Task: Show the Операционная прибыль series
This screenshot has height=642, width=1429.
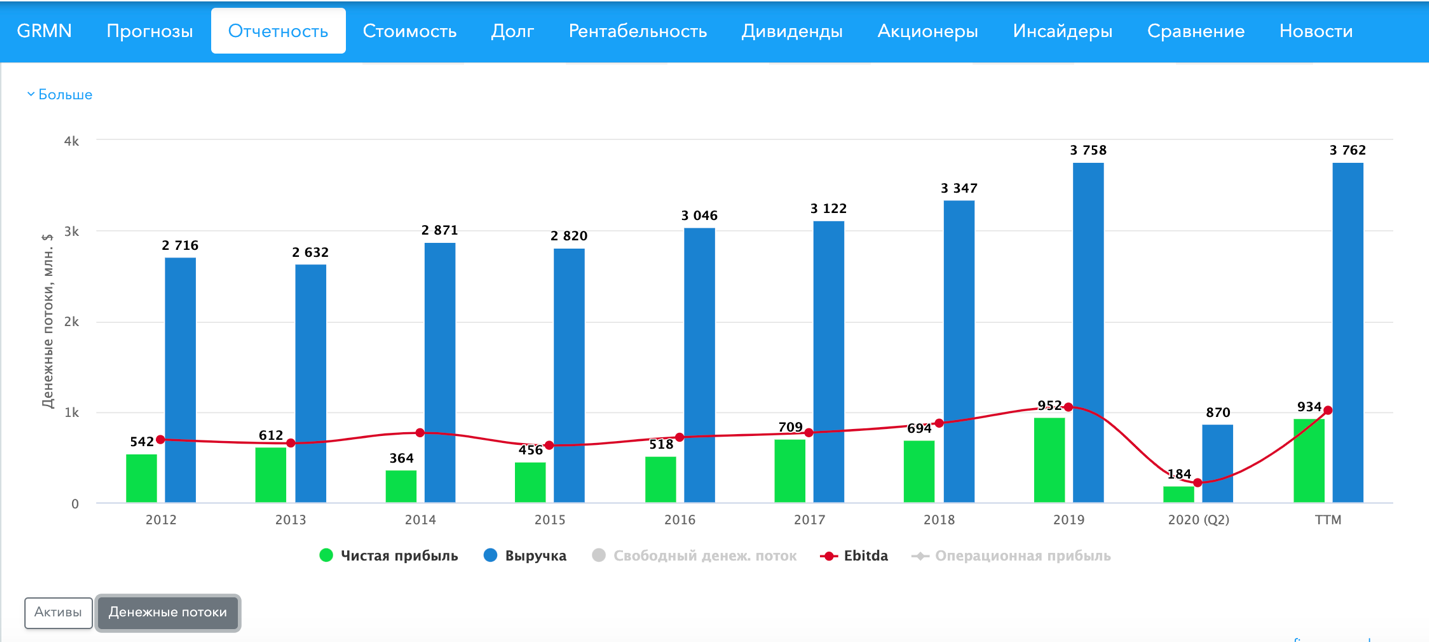Action: (x=1011, y=556)
